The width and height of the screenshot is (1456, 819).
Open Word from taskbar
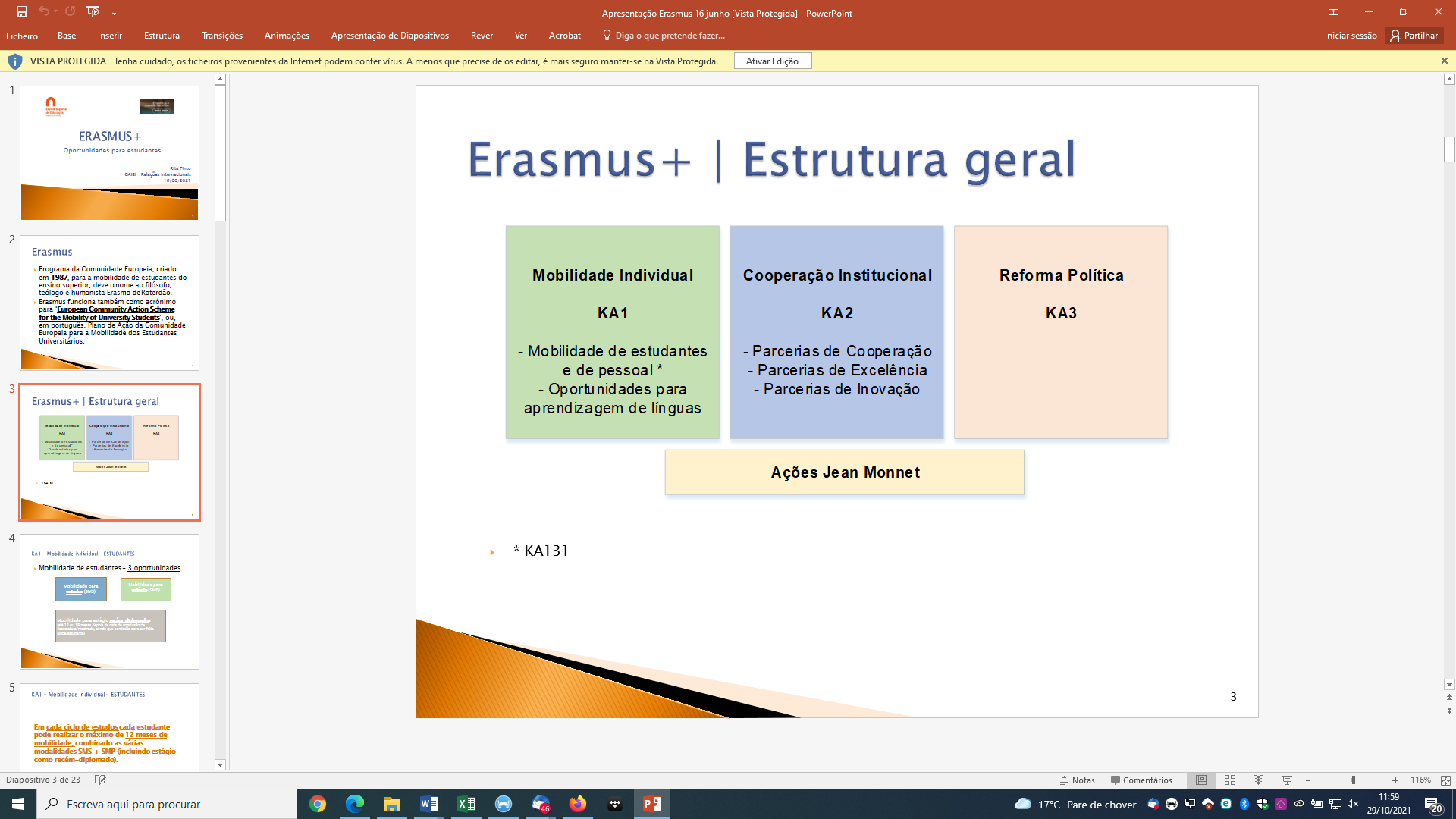click(429, 804)
